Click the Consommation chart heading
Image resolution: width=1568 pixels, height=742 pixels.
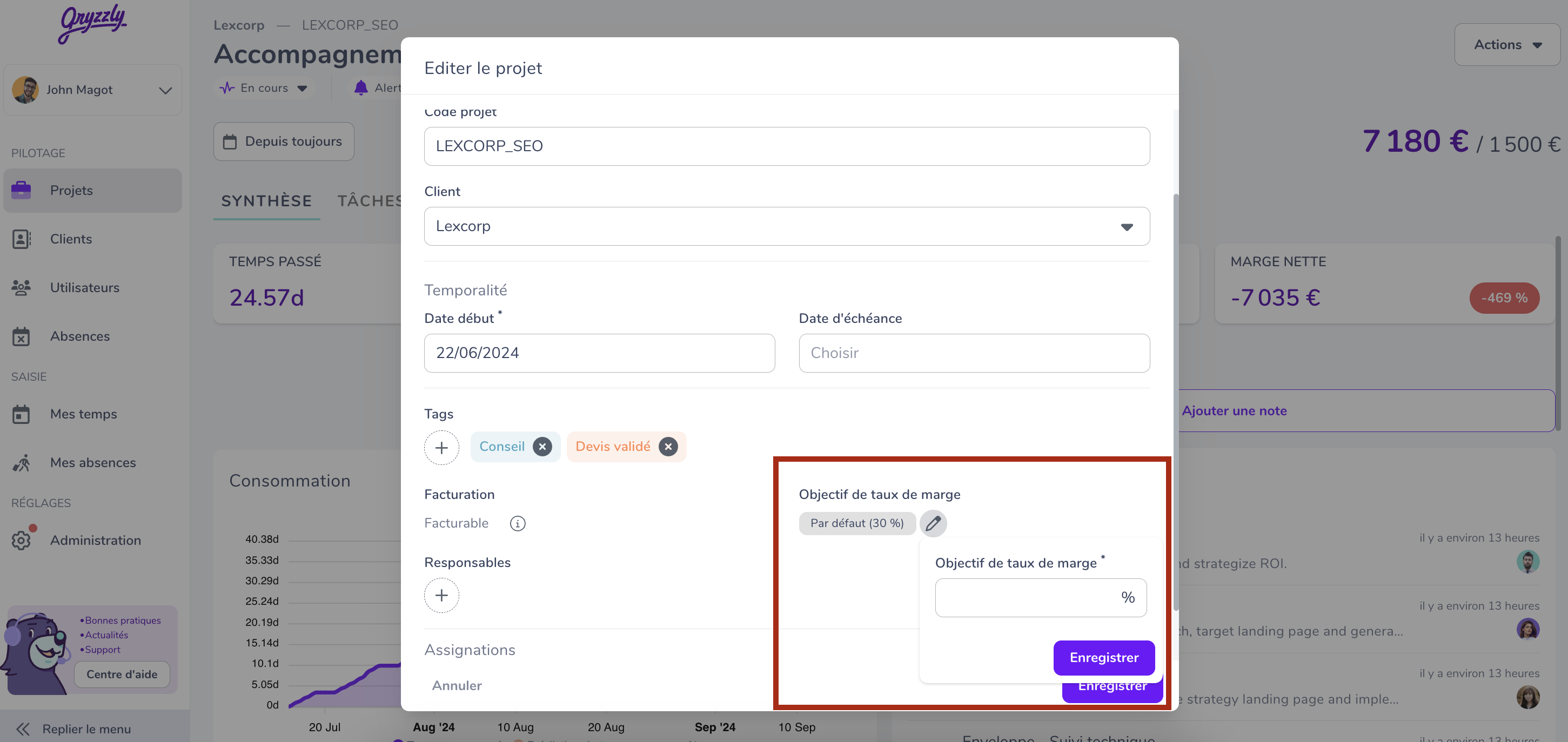pos(290,481)
